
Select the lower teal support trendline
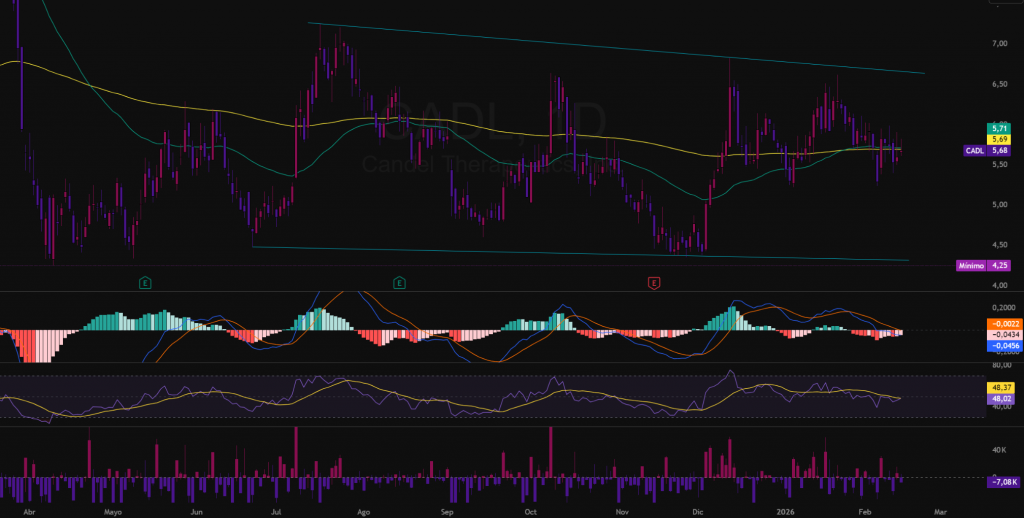[580, 253]
